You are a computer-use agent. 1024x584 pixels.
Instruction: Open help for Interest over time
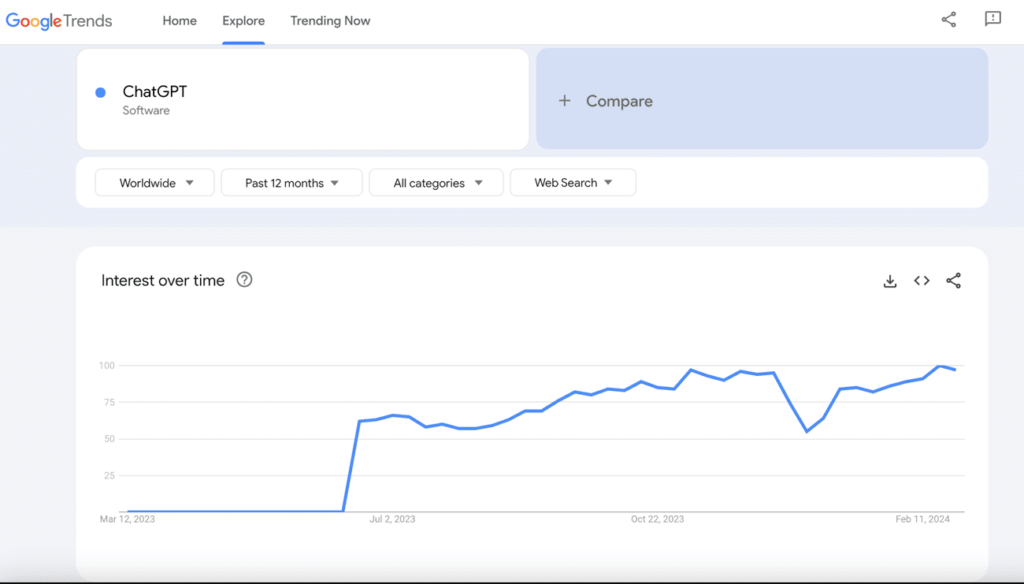tap(244, 280)
